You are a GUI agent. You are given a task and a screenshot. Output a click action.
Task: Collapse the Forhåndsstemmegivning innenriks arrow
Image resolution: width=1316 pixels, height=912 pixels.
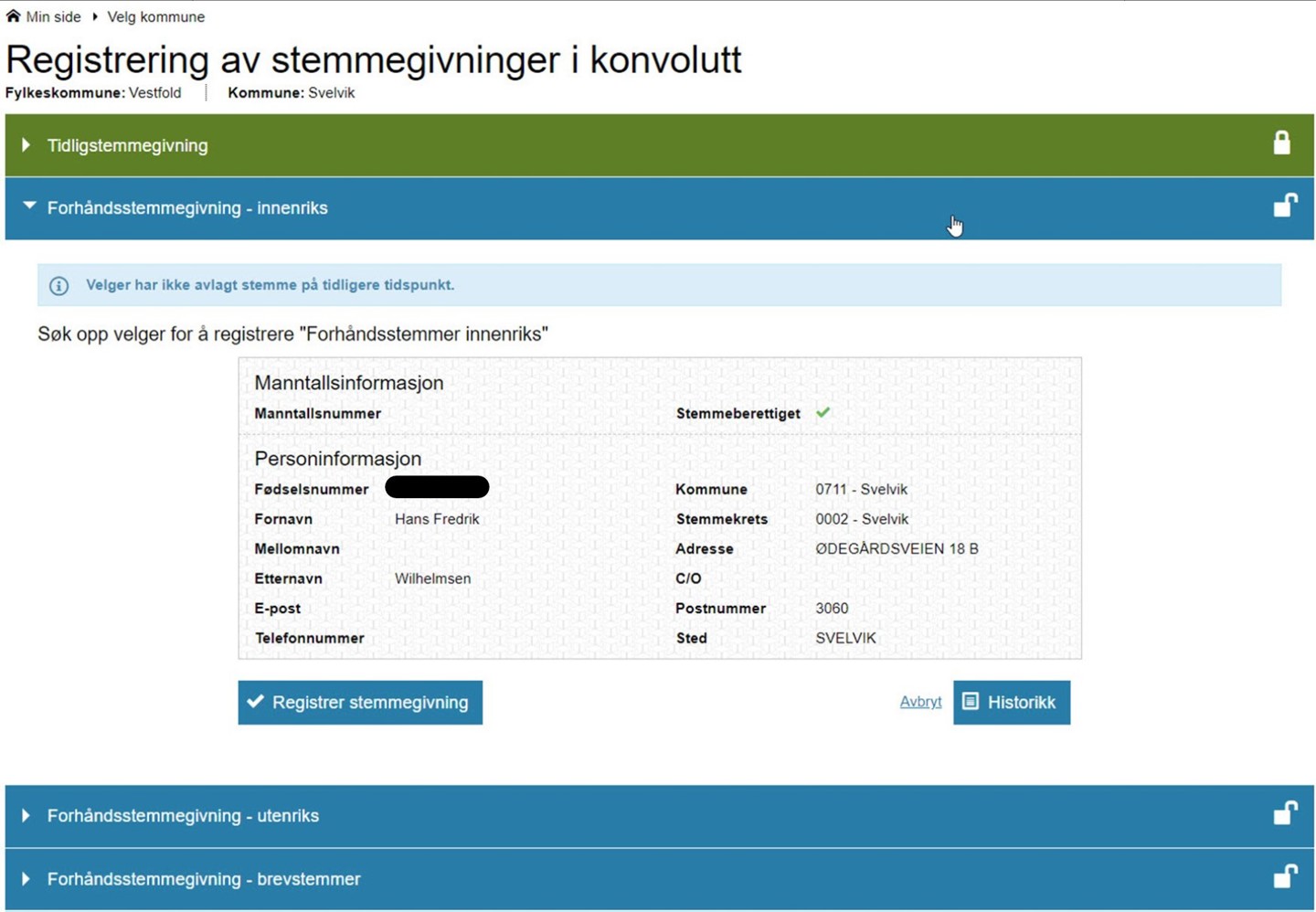point(29,207)
